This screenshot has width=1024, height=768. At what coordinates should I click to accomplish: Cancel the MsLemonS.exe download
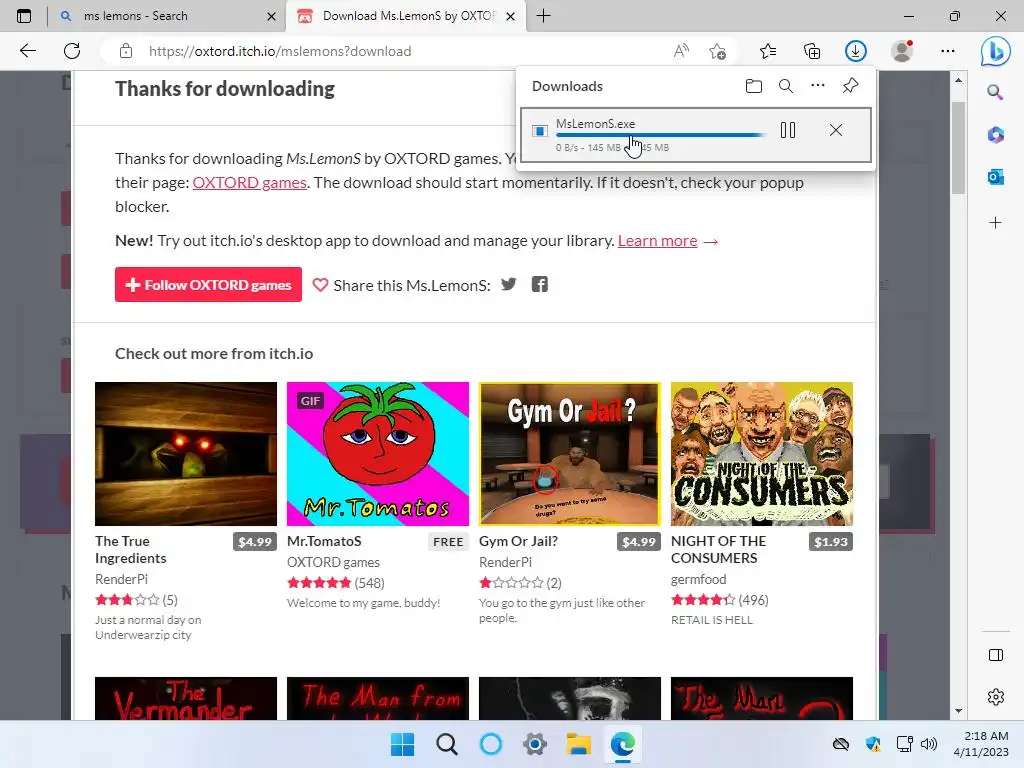click(835, 131)
